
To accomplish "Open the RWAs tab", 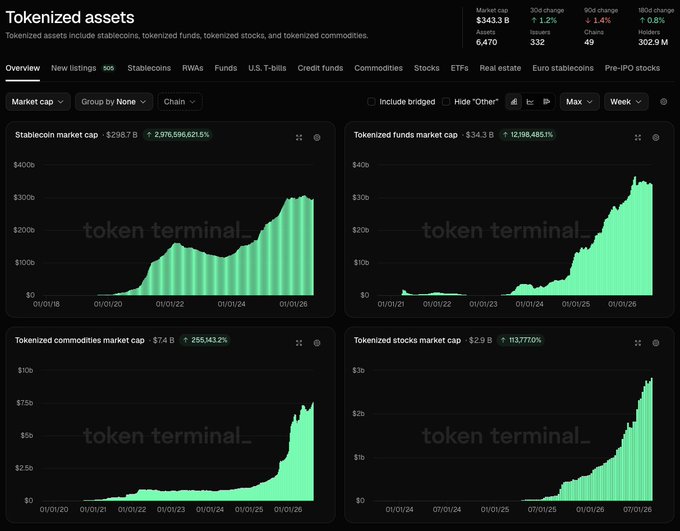I will 193,68.
